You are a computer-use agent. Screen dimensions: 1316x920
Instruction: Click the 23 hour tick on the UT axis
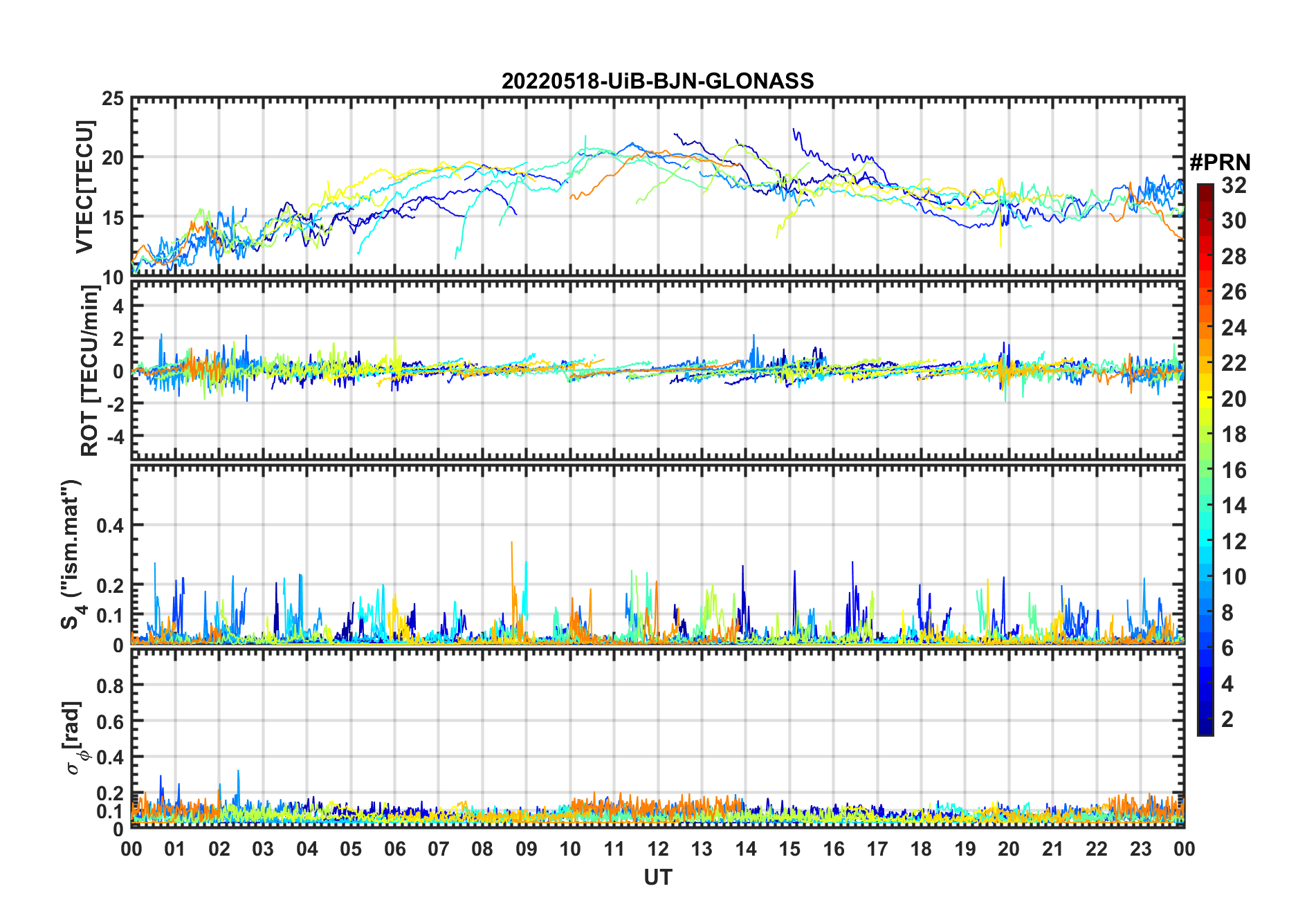(1140, 849)
